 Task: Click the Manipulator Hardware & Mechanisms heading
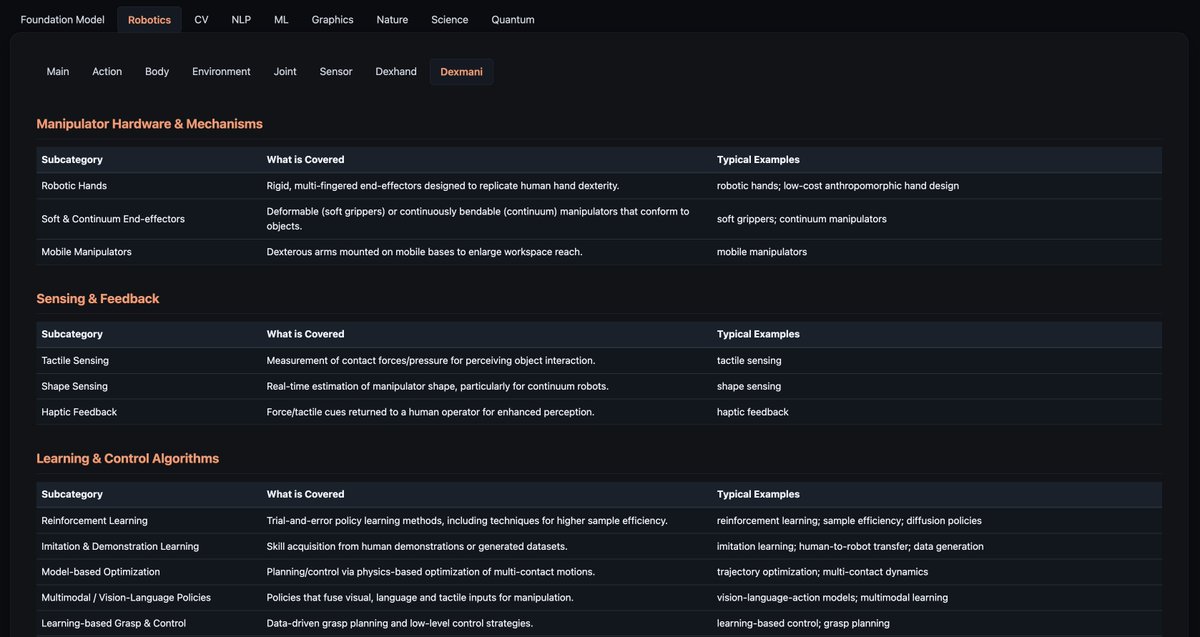(149, 124)
